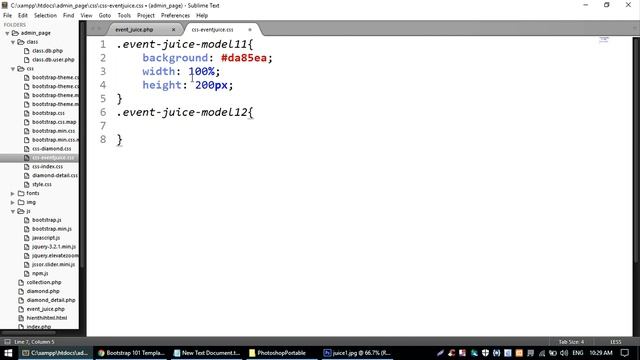Open the Windows Start menu
The width and height of the screenshot is (640, 360).
[8, 353]
